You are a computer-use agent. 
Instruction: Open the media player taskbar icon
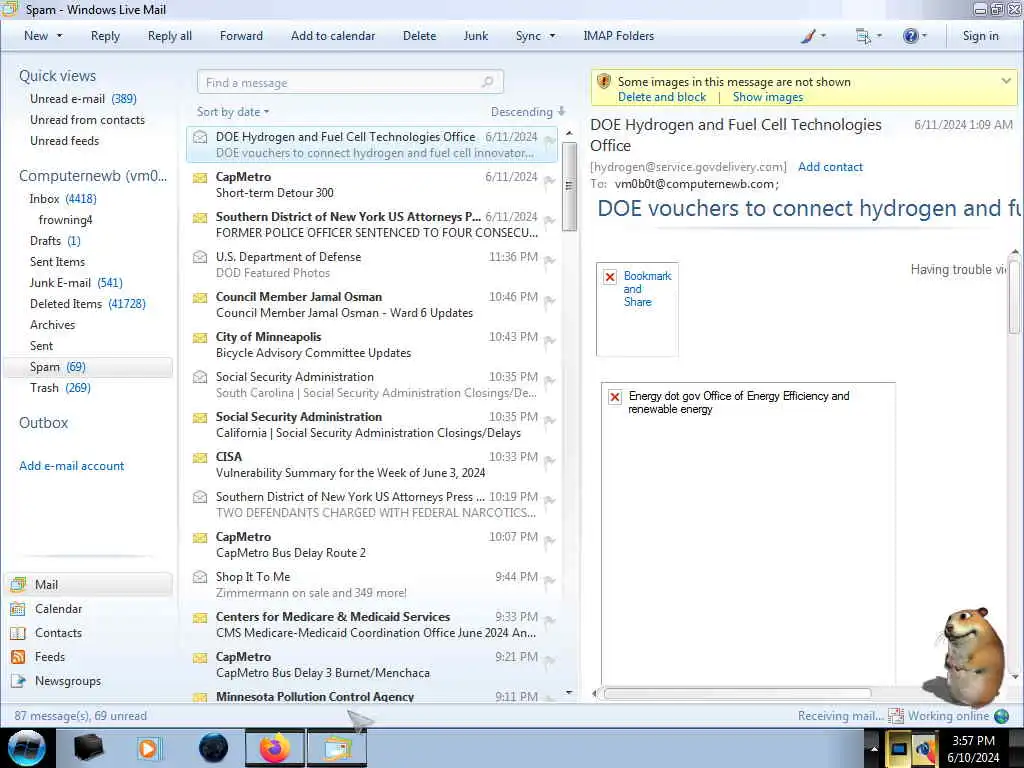tap(148, 748)
